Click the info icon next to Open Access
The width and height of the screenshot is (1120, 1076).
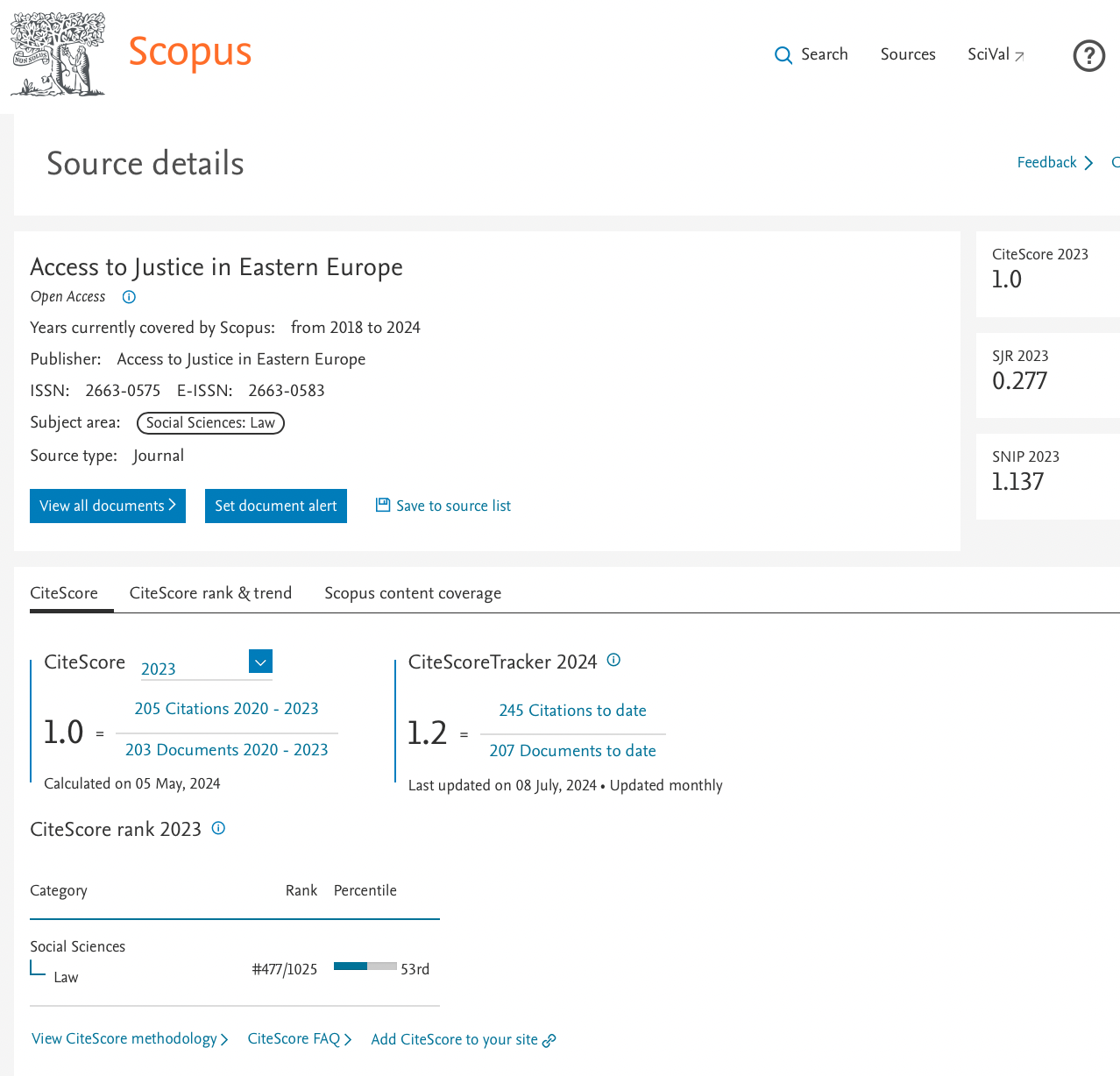(129, 297)
